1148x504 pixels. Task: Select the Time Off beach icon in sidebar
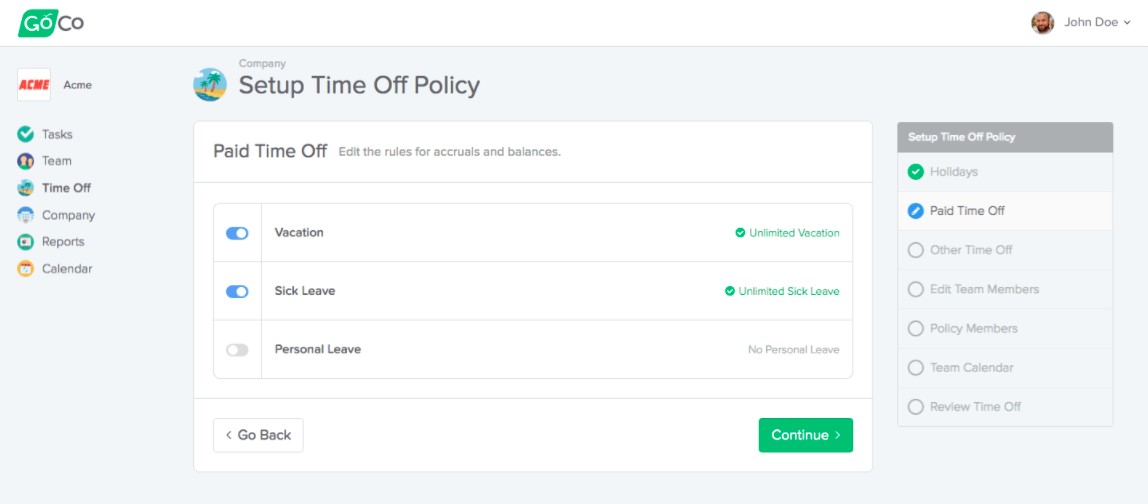pyautogui.click(x=26, y=188)
